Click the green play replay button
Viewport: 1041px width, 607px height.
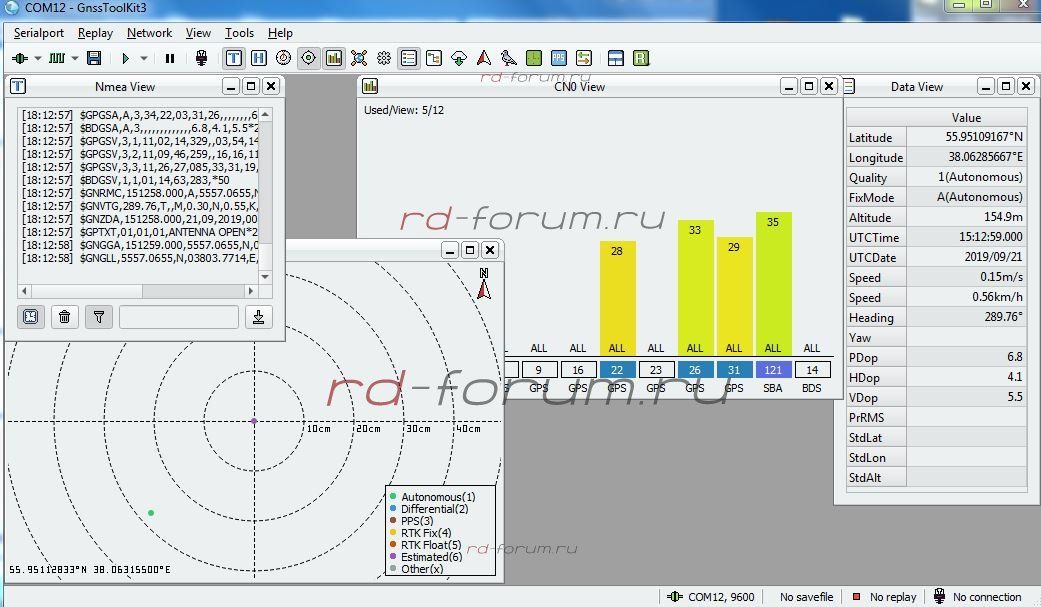[125, 58]
